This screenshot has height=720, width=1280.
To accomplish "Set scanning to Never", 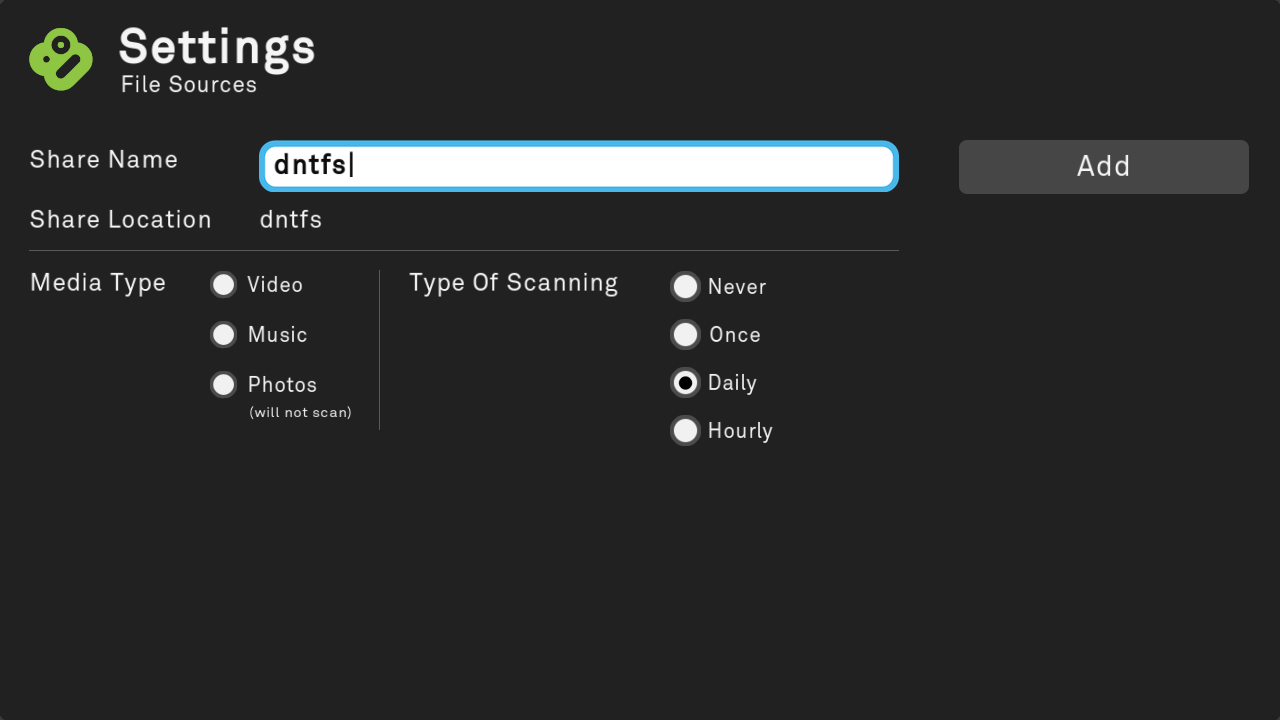I will (685, 287).
